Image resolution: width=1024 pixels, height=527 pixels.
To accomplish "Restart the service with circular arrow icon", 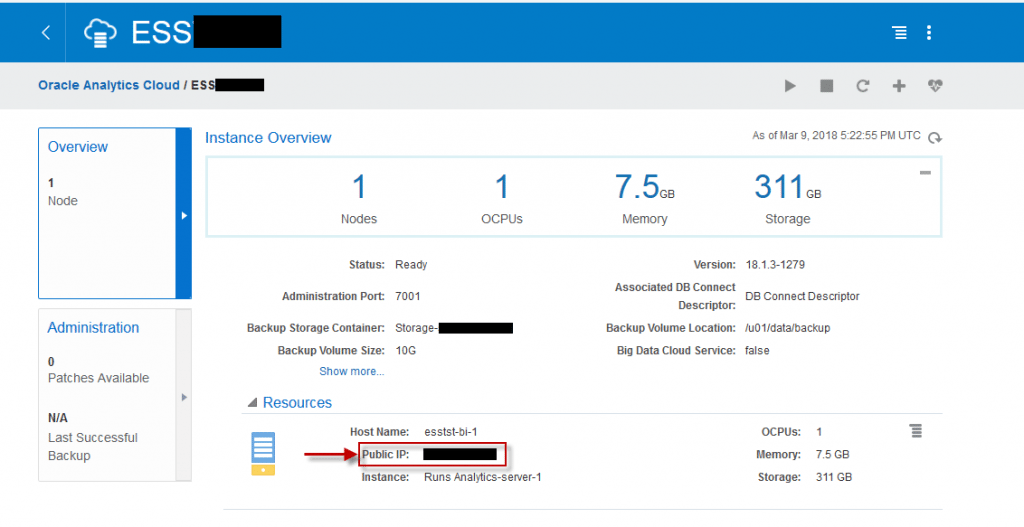I will click(863, 86).
